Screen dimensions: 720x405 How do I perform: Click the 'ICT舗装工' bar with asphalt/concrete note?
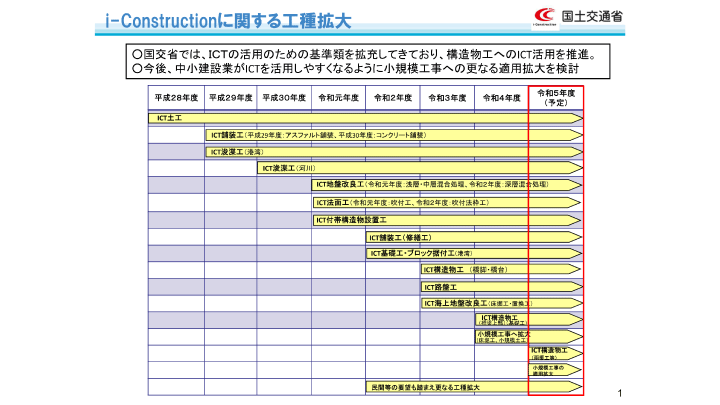394,135
